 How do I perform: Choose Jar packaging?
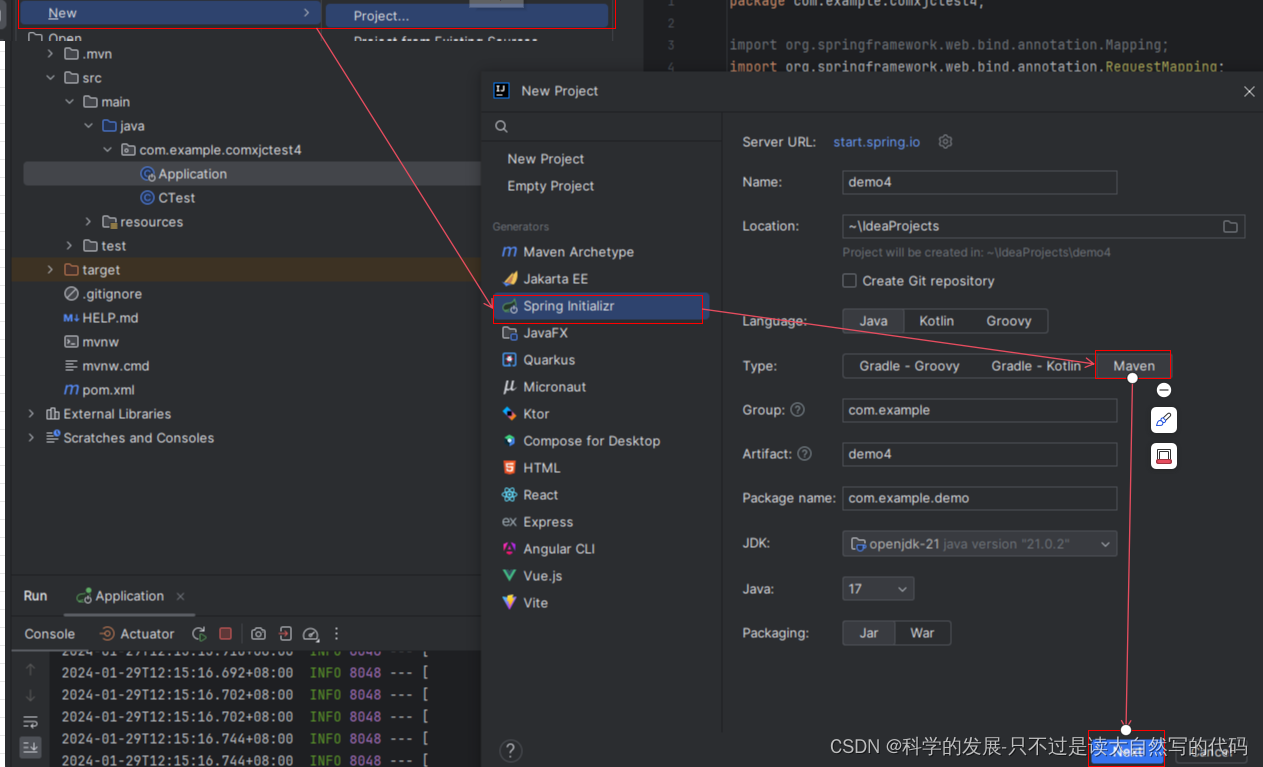point(869,633)
